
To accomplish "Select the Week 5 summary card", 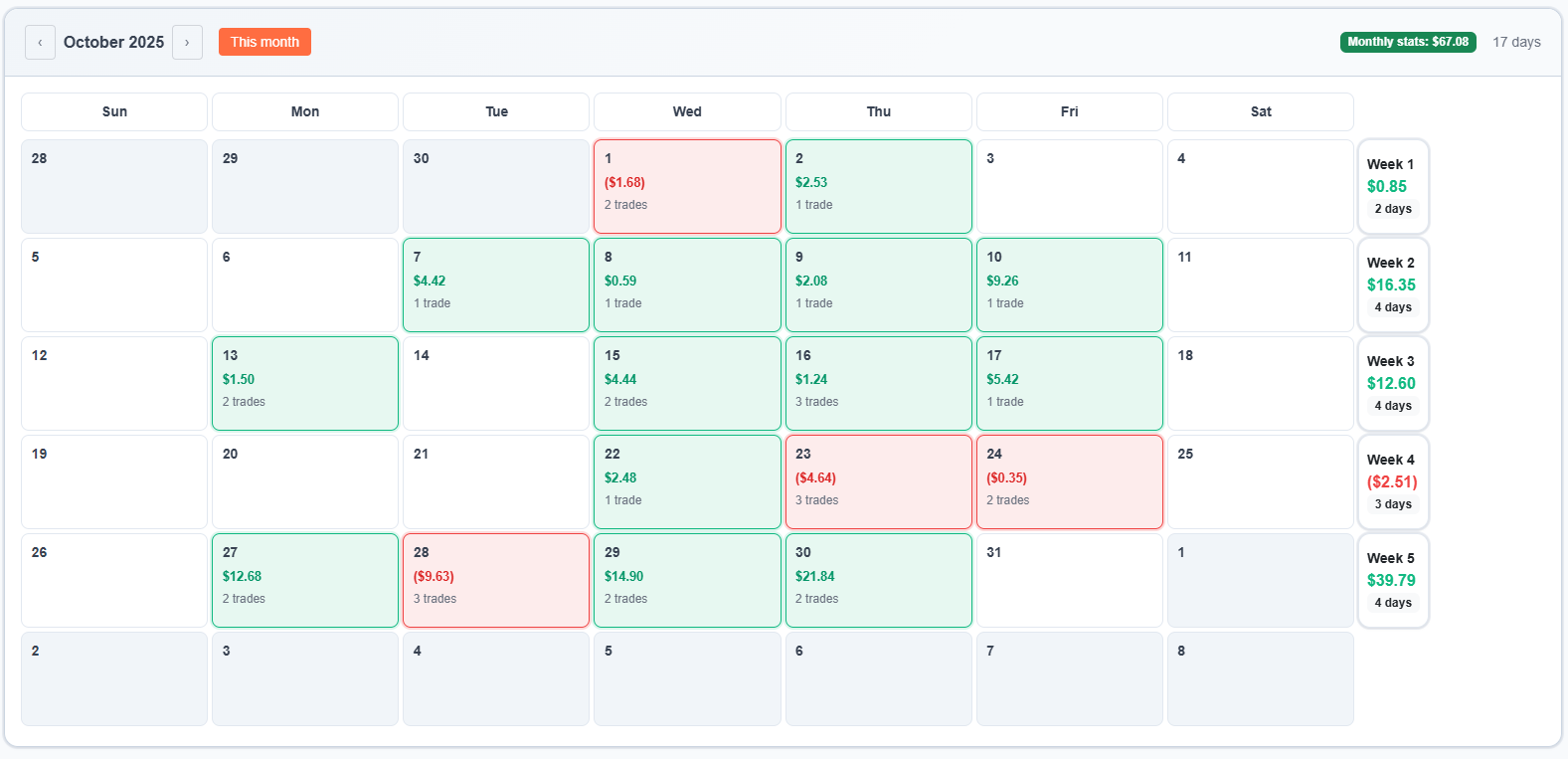I will click(x=1392, y=580).
